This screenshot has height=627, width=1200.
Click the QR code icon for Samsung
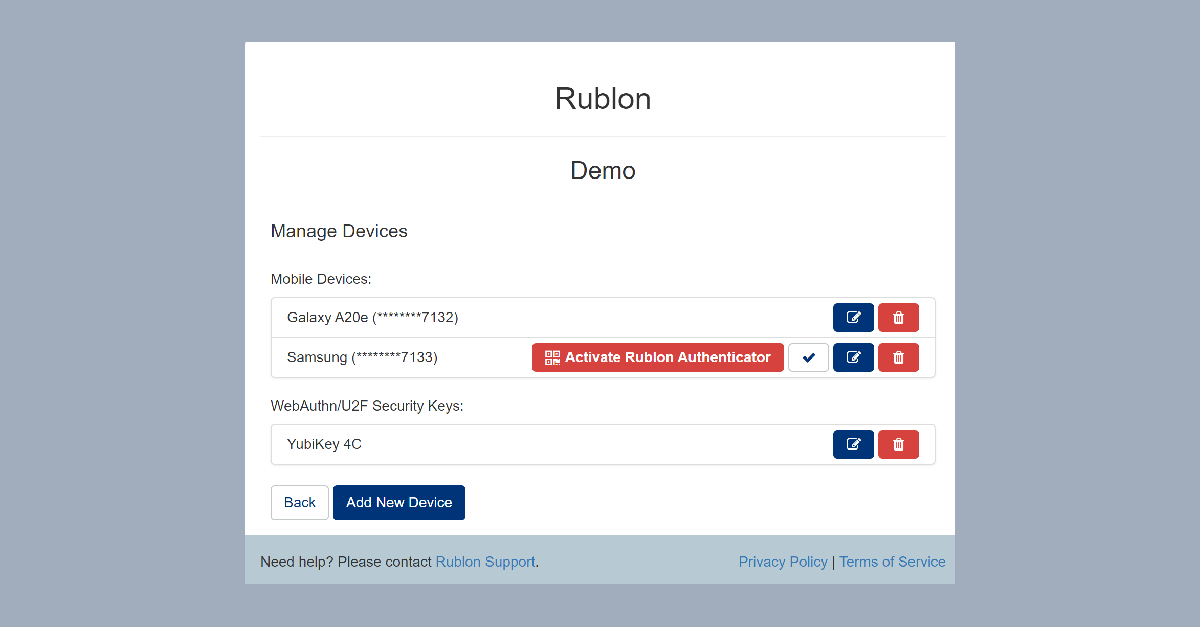[x=552, y=357]
